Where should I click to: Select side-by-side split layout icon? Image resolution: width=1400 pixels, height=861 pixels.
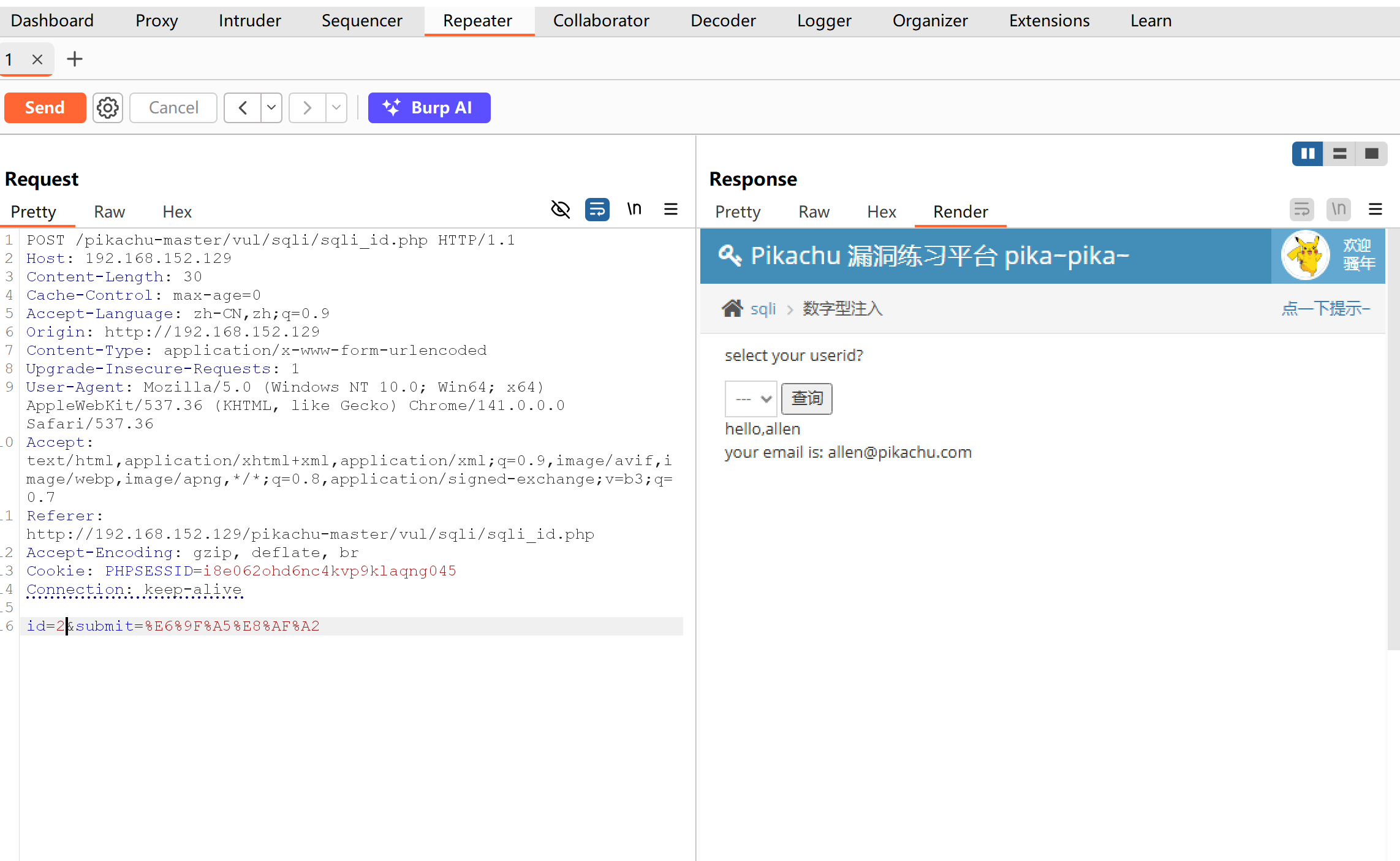(x=1307, y=154)
